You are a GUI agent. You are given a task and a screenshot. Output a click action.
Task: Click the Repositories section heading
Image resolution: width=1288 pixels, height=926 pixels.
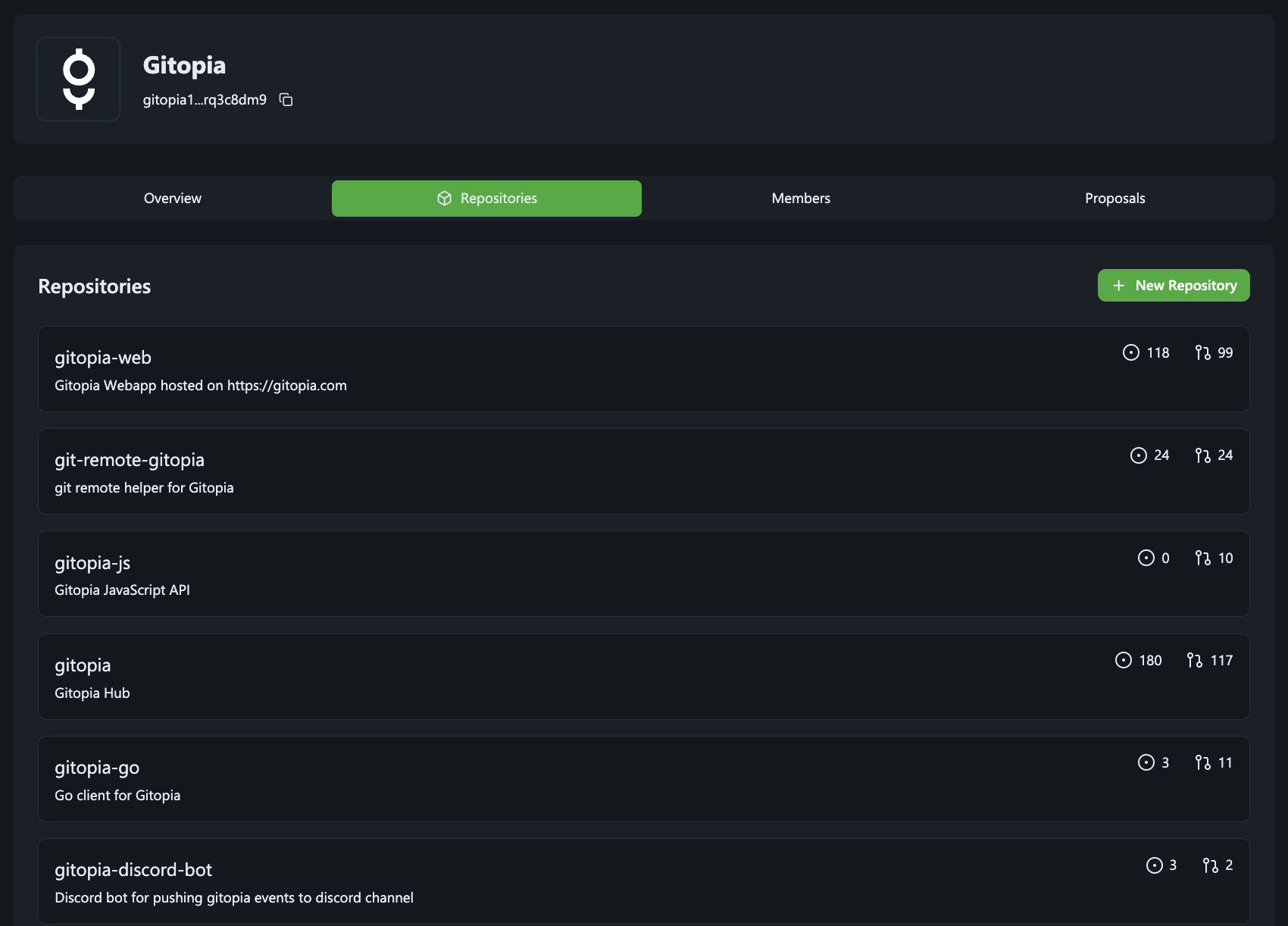click(95, 286)
